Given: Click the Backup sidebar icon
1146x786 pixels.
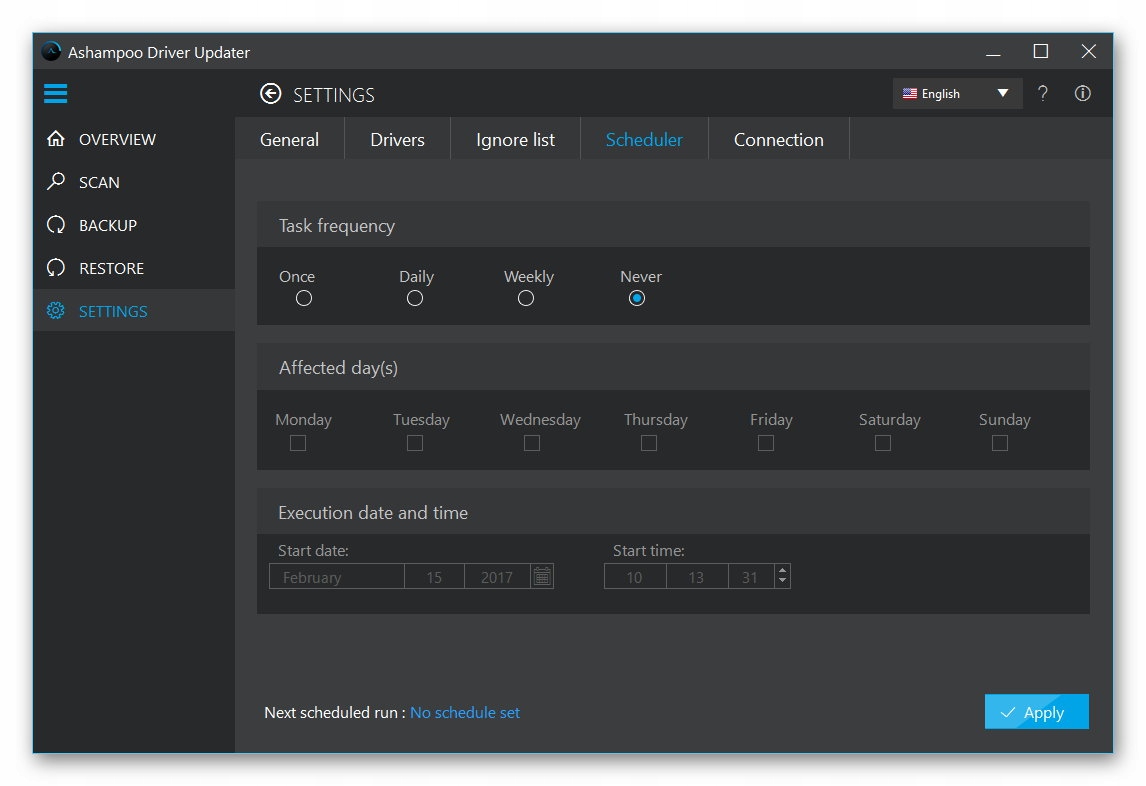Looking at the screenshot, I should [56, 225].
